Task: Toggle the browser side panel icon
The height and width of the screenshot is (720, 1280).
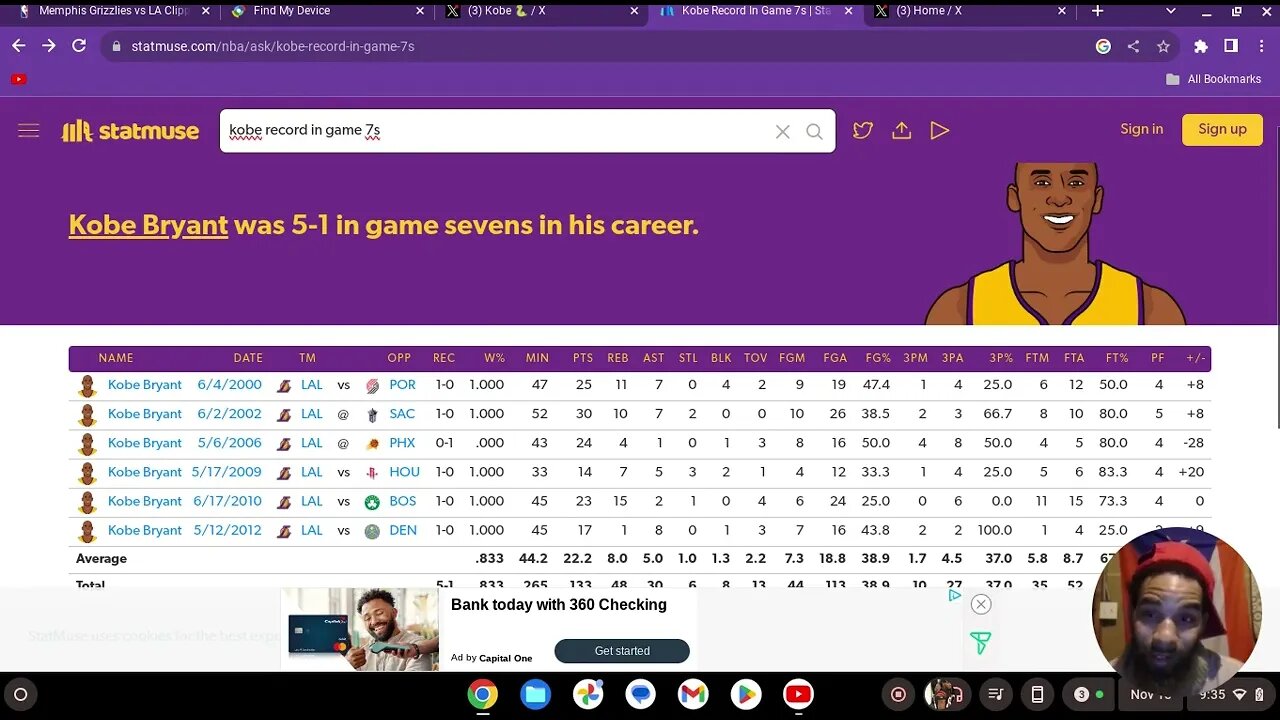Action: pos(1231,46)
